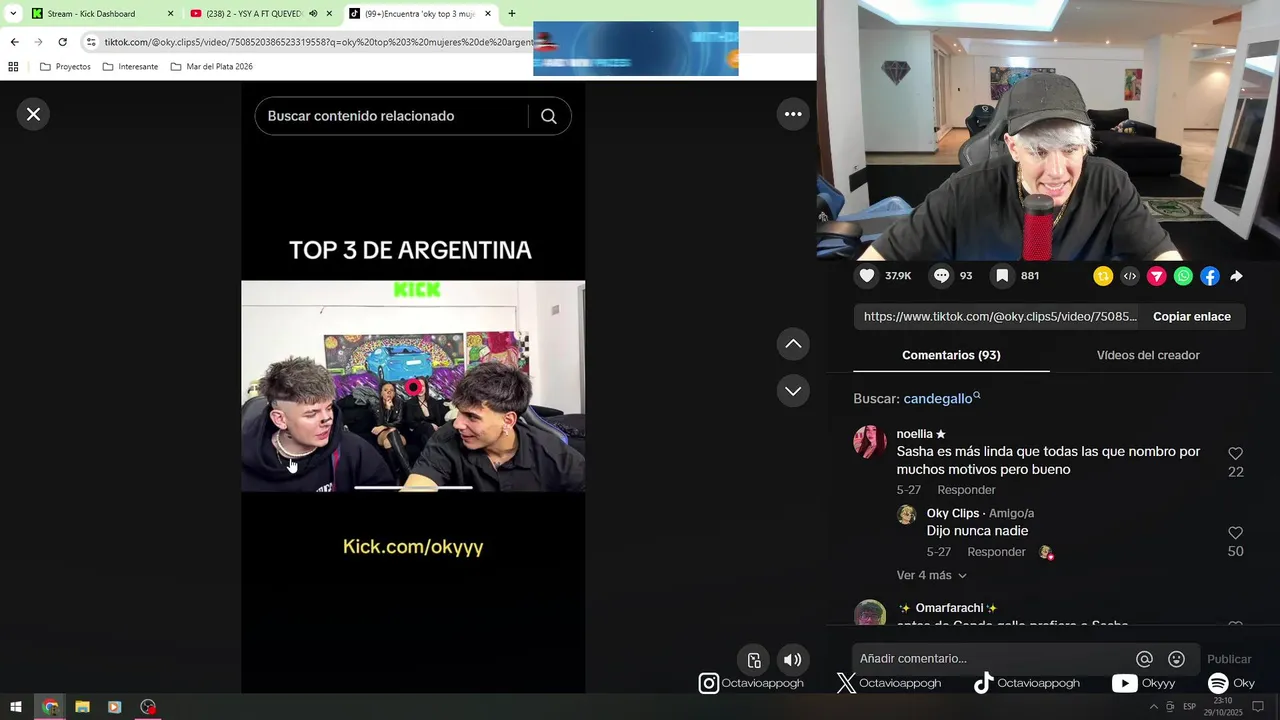Click the embed code icon
This screenshot has height=720, width=1280.
[1130, 276]
